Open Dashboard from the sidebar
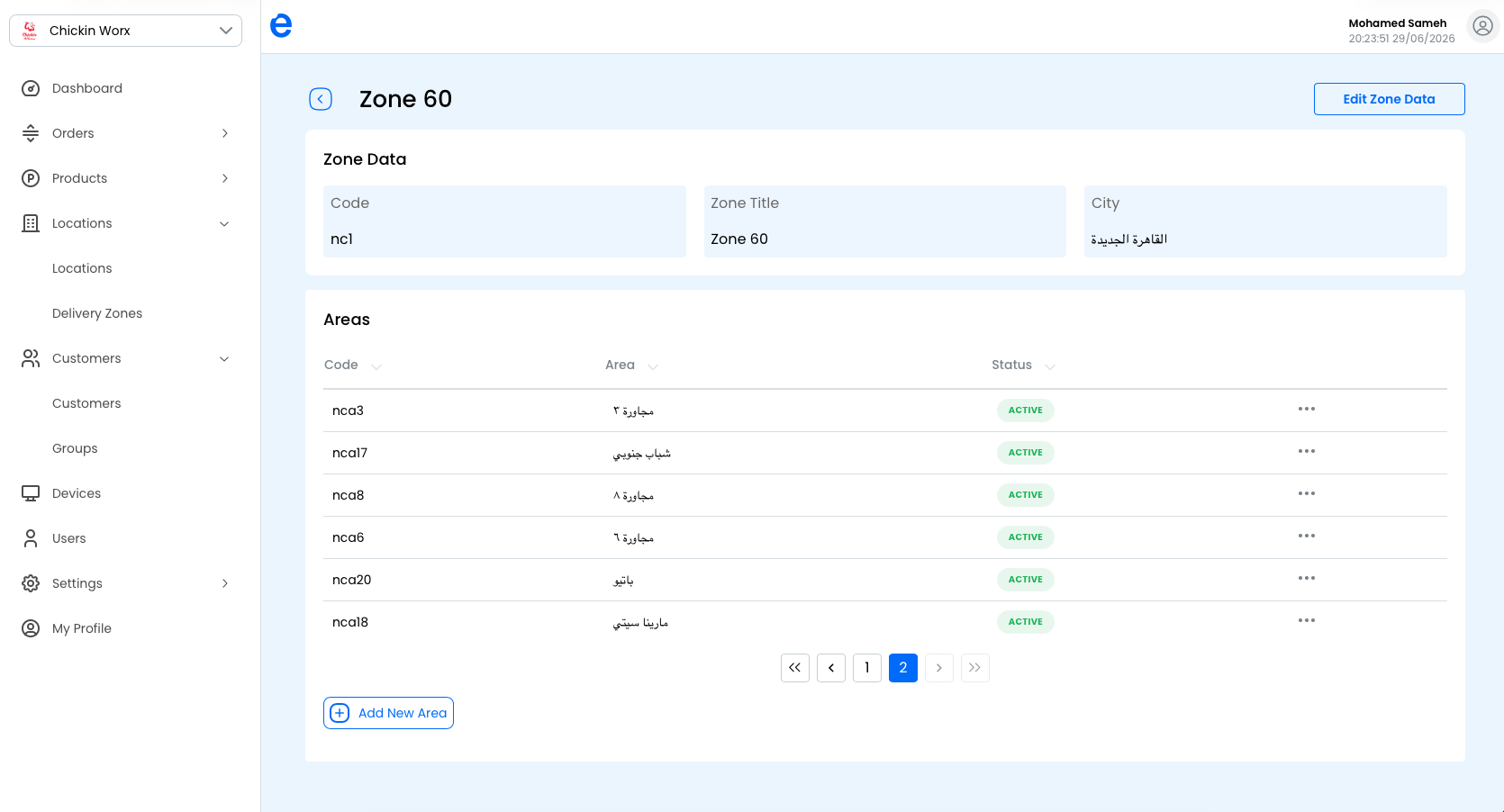Screen dimensions: 1504x812 [x=87, y=88]
